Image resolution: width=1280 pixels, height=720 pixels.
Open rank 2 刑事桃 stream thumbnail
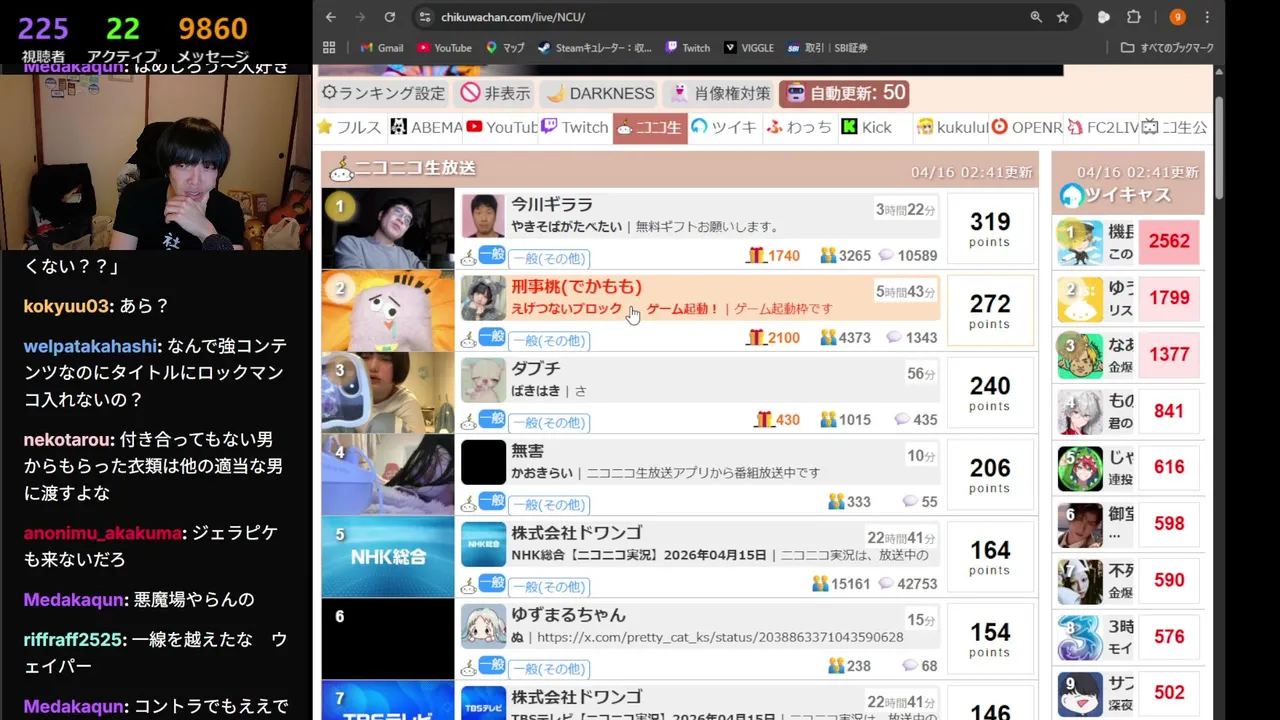coord(388,310)
